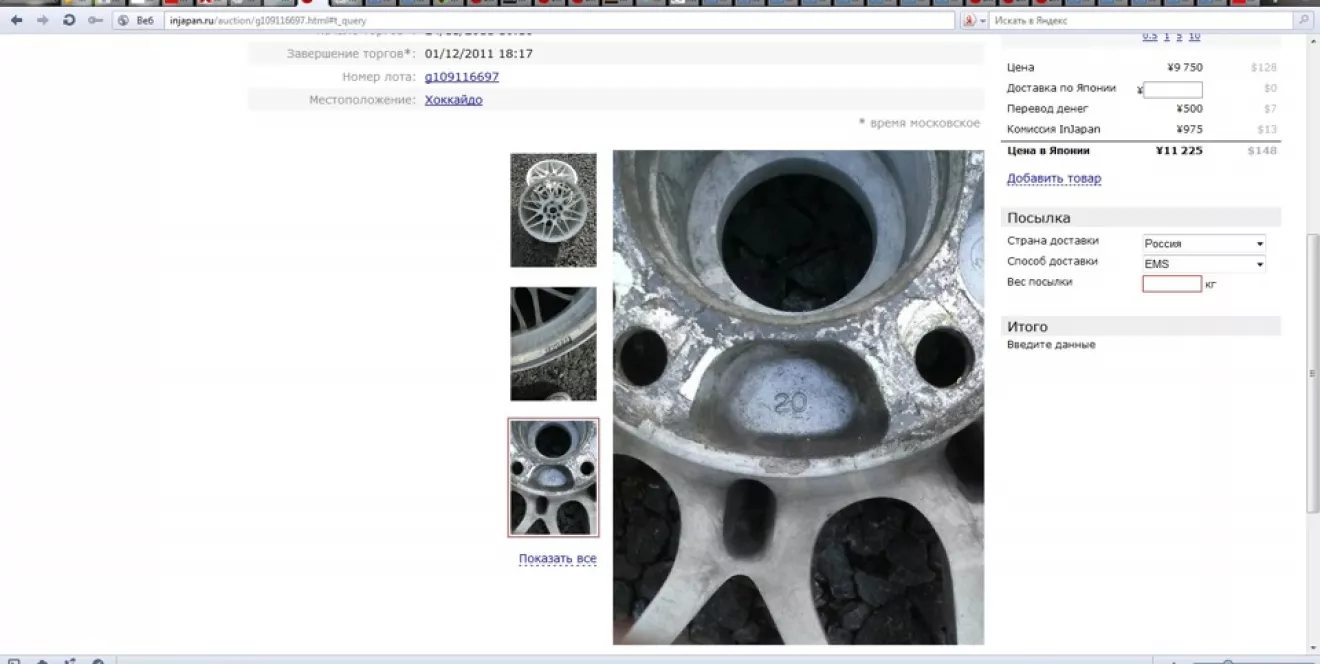Click the '10' weight preset link
1320x664 pixels.
(x=1194, y=36)
